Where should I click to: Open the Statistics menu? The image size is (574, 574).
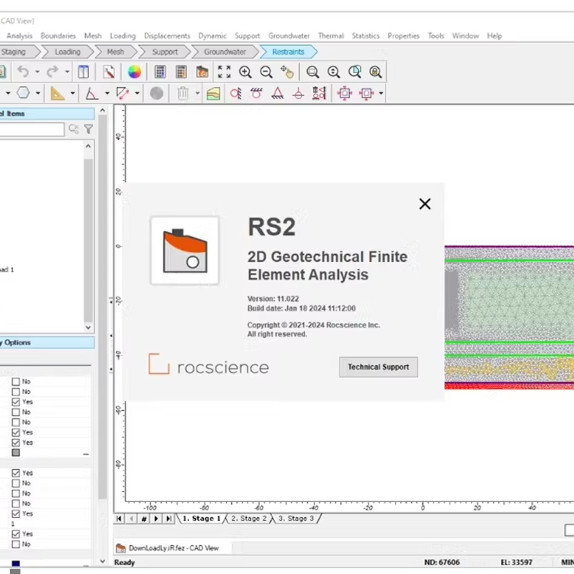click(365, 36)
